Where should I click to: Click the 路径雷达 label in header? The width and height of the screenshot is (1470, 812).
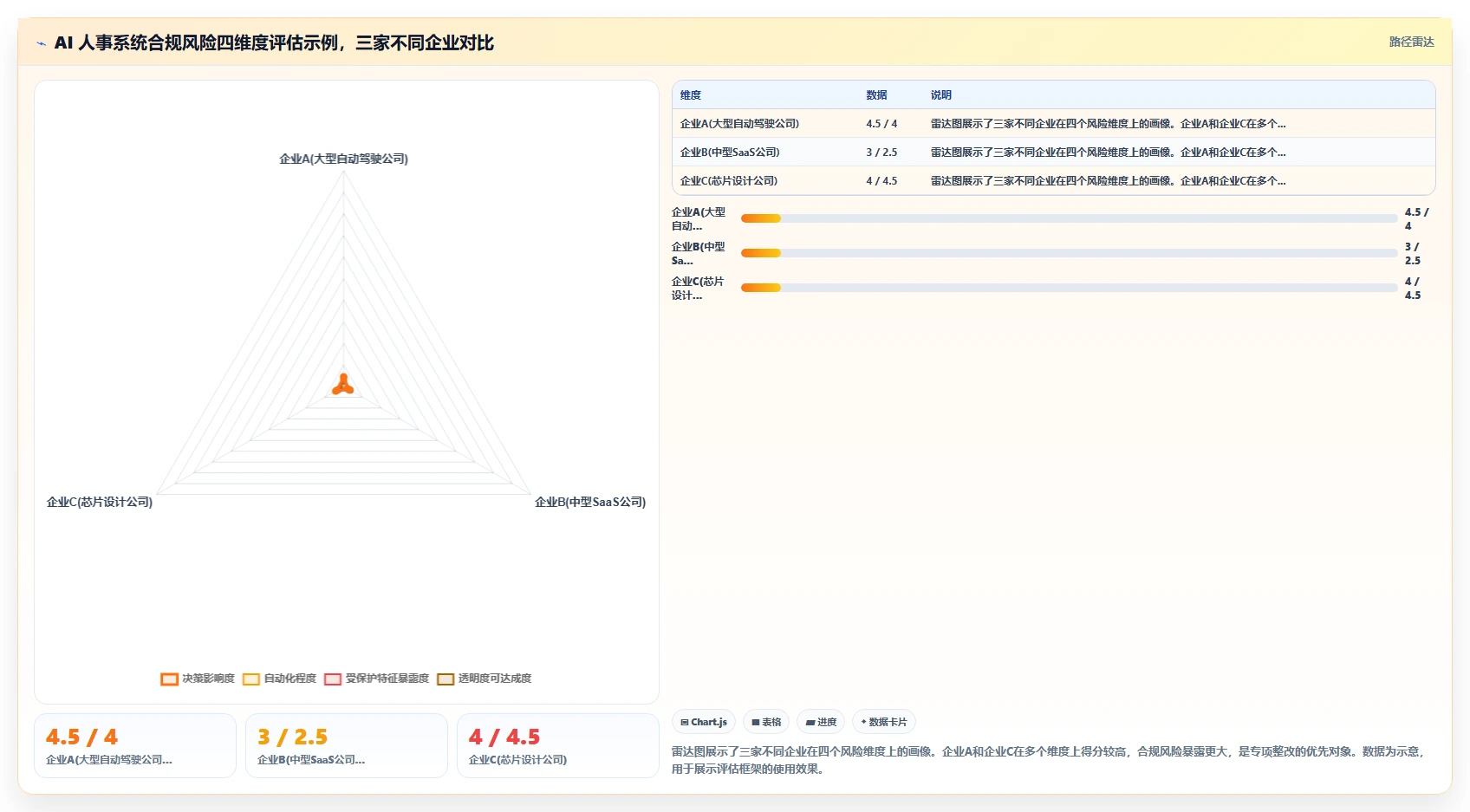(1412, 42)
